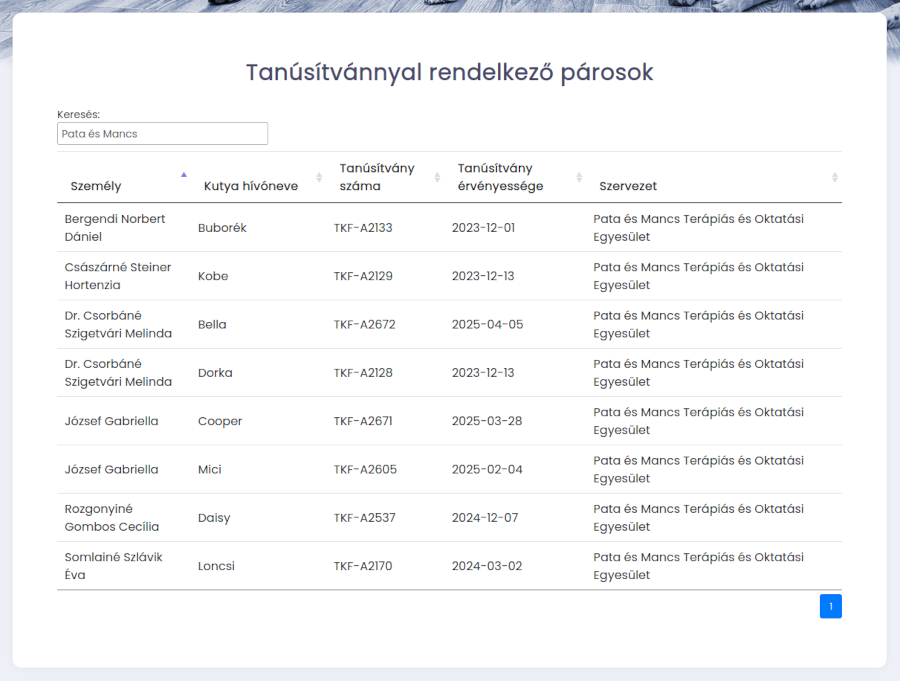The width and height of the screenshot is (900, 681).
Task: Sort by Személy column header
Action: tap(124, 177)
